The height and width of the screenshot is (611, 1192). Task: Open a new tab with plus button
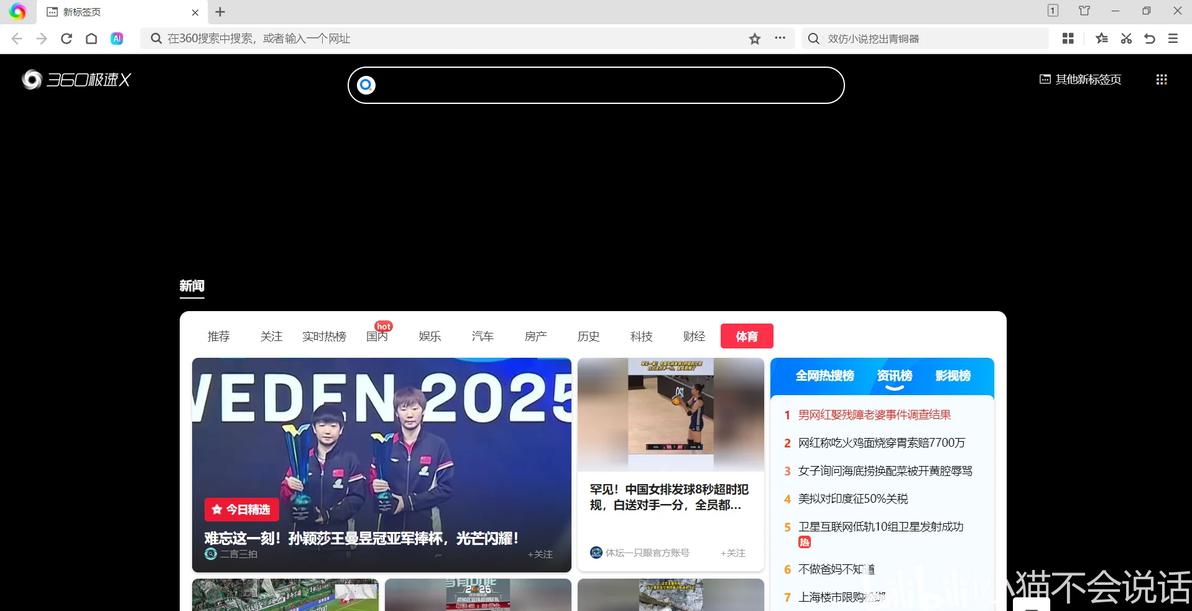[220, 12]
